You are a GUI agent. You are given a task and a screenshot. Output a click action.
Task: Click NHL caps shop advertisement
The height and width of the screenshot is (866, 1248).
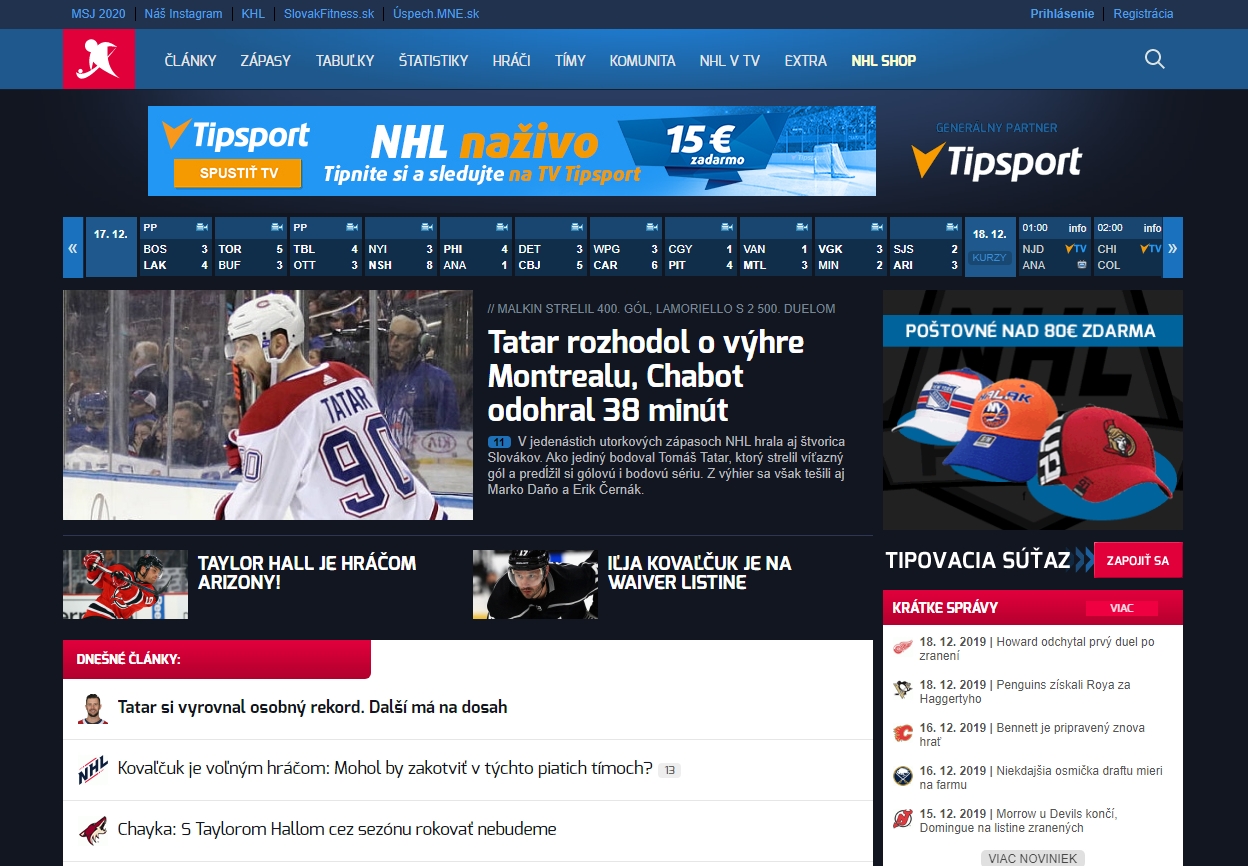coord(1032,410)
